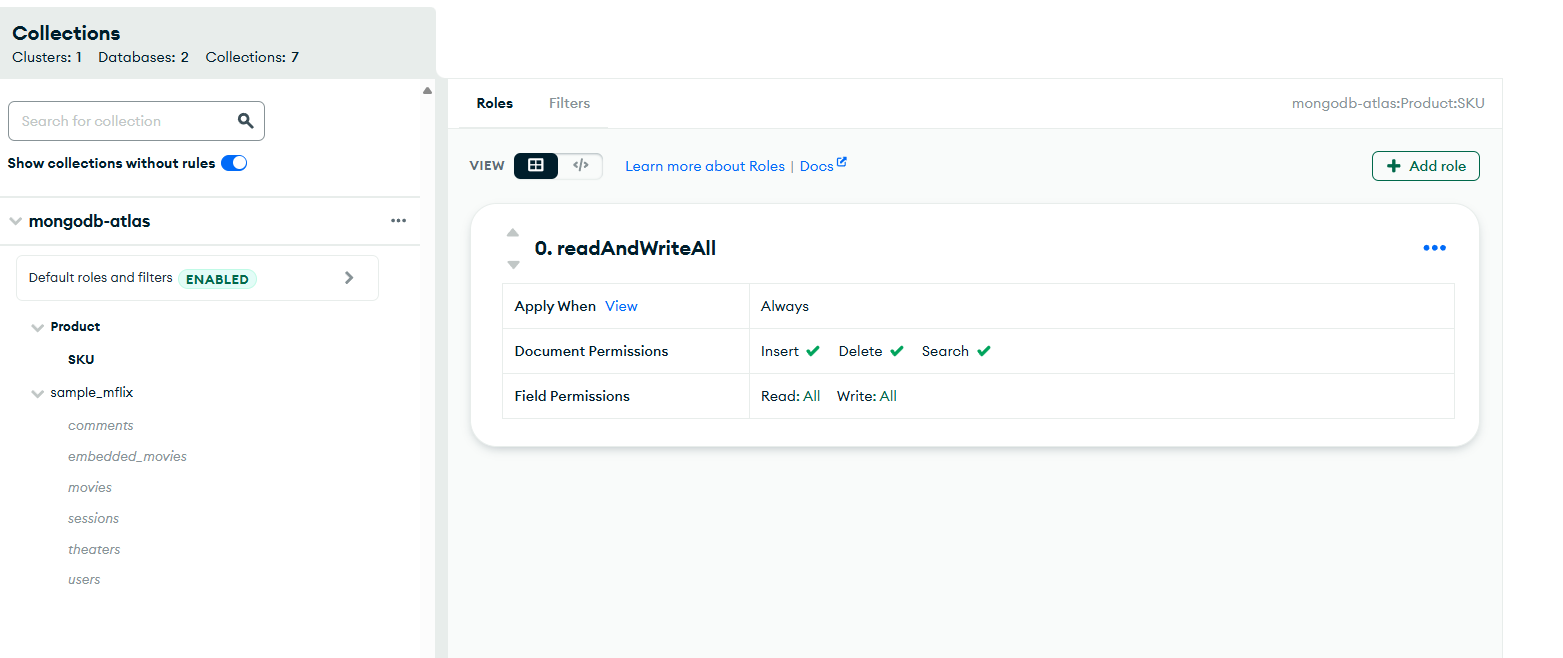The image size is (1563, 658).
Task: Open mongodb-atlas three-dot options menu
Action: pos(399,221)
